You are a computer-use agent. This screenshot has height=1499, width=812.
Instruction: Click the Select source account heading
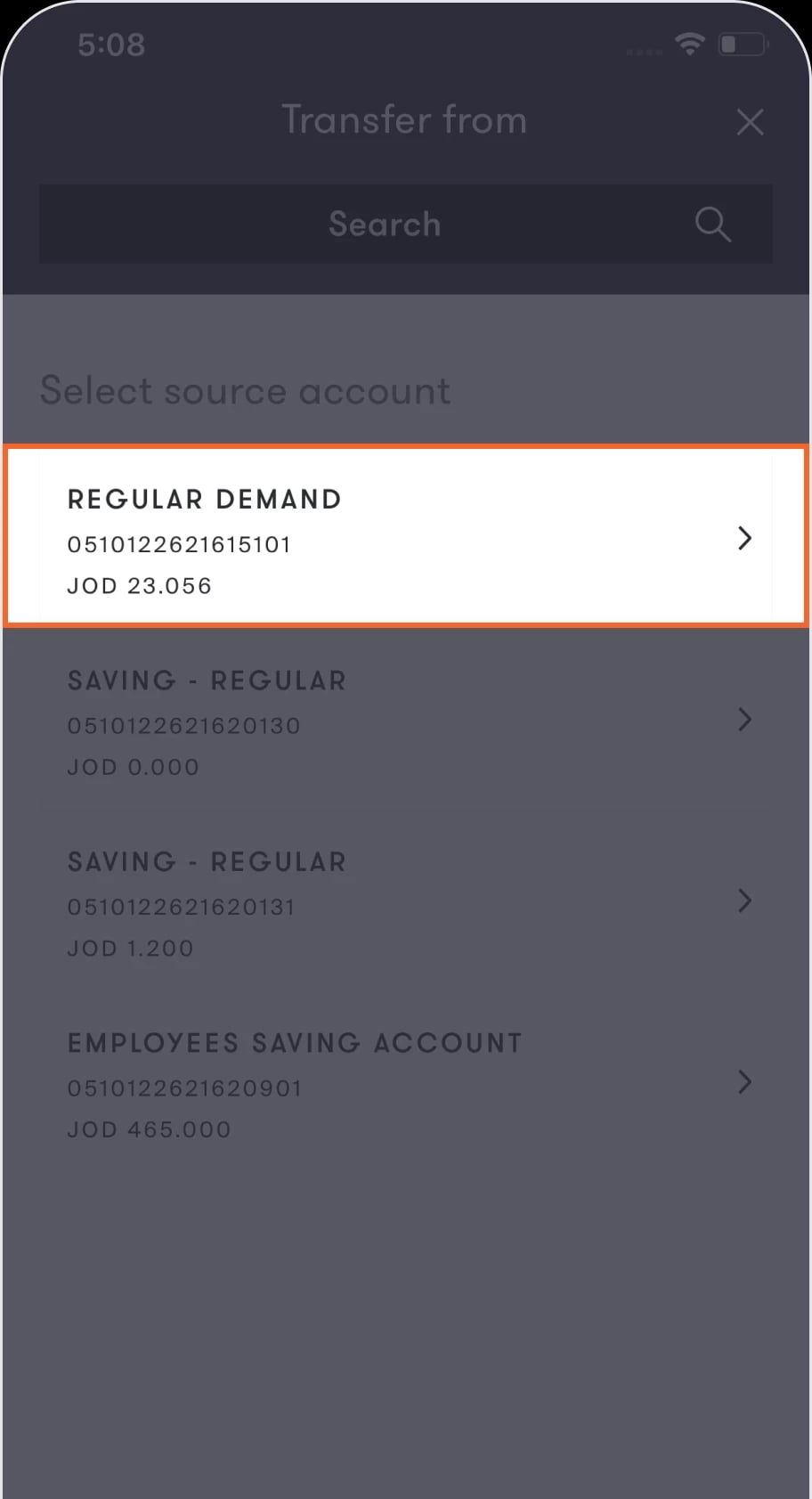tap(246, 391)
